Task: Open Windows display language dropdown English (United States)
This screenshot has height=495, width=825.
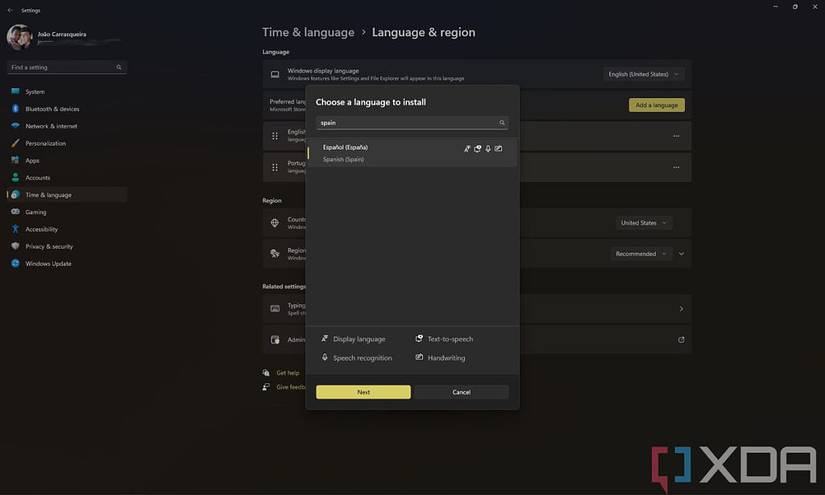Action: tap(643, 74)
